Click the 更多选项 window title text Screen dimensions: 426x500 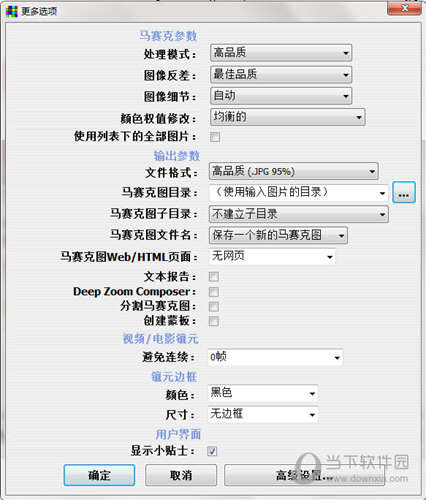tap(39, 12)
